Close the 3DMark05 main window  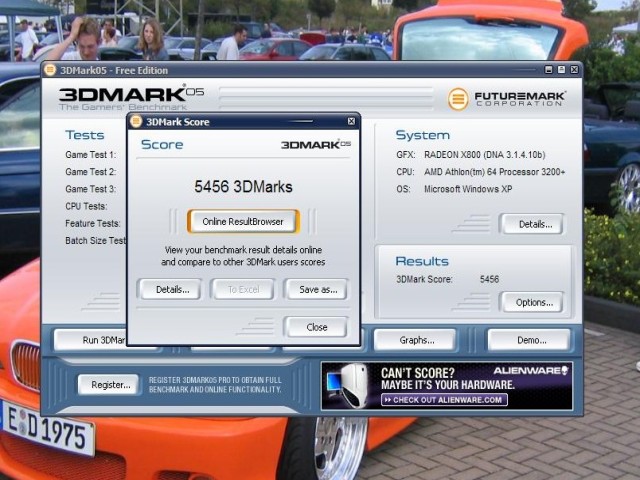tap(574, 70)
